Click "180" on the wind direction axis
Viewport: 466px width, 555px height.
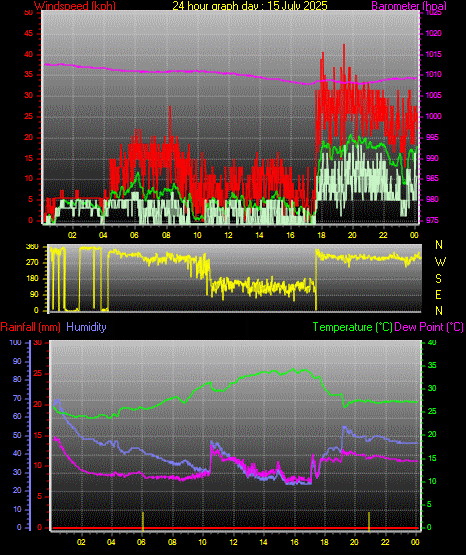[x=32, y=279]
